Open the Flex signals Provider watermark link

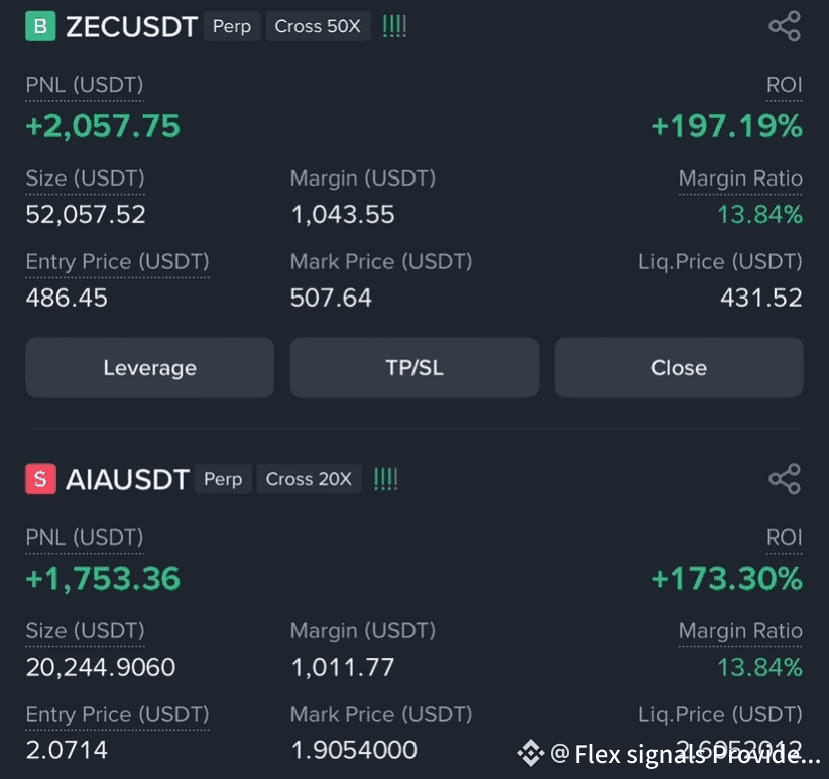click(x=685, y=754)
